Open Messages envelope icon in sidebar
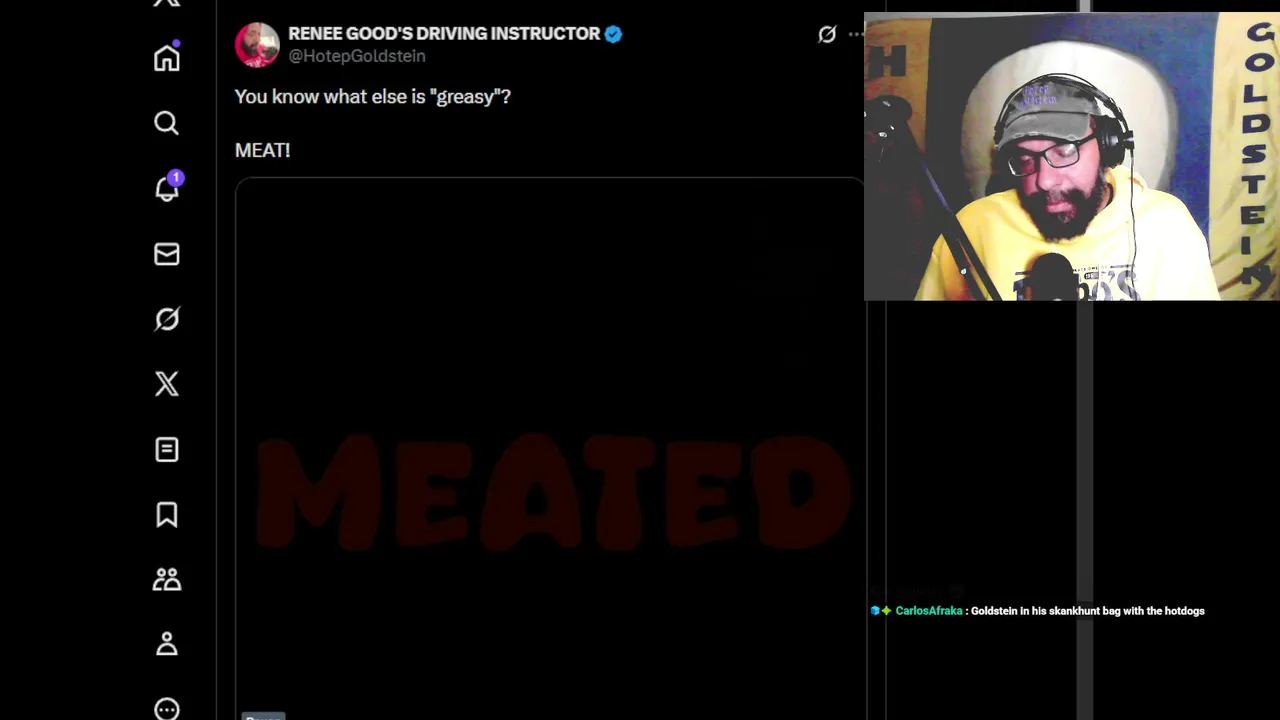 (167, 254)
